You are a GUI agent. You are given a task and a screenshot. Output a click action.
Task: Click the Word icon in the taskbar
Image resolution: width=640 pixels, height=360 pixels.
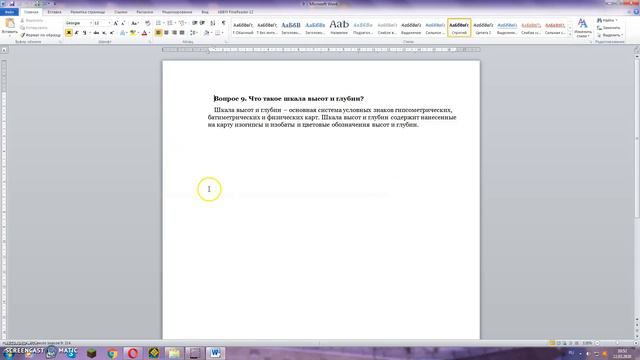click(215, 353)
